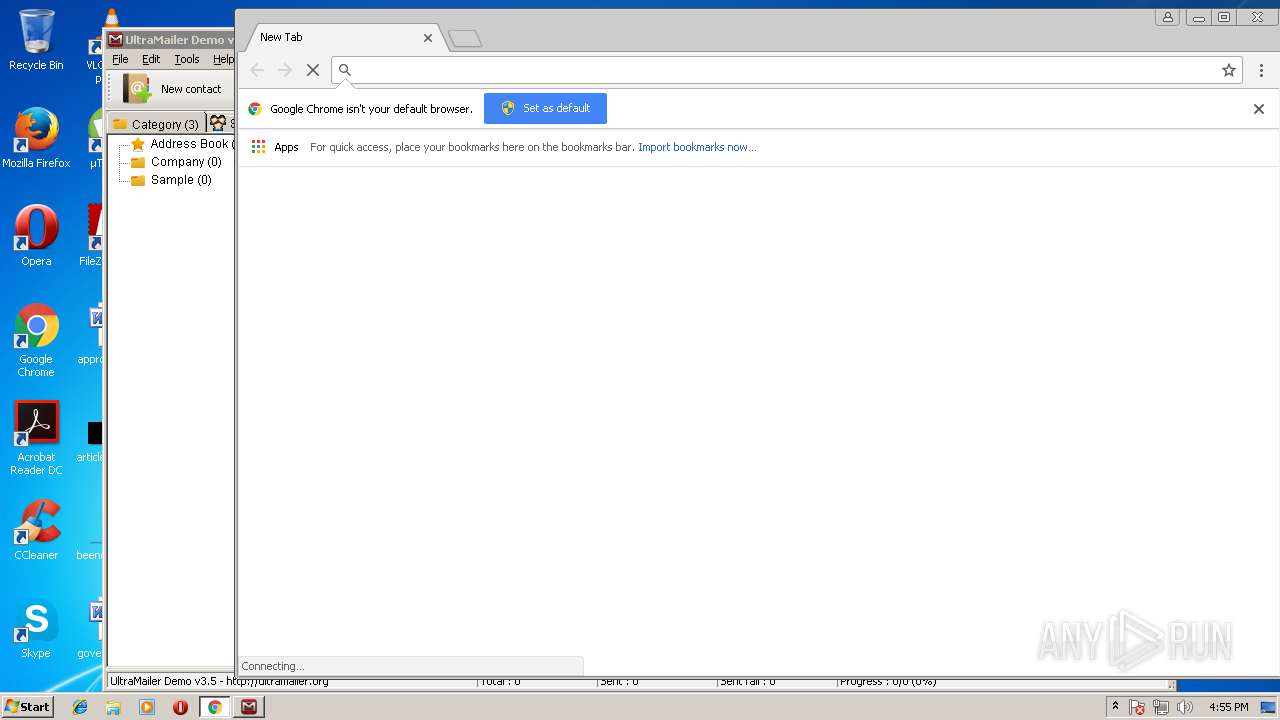Image resolution: width=1280 pixels, height=720 pixels.
Task: Open the Apps shortcut in bookmarks bar
Action: click(275, 147)
